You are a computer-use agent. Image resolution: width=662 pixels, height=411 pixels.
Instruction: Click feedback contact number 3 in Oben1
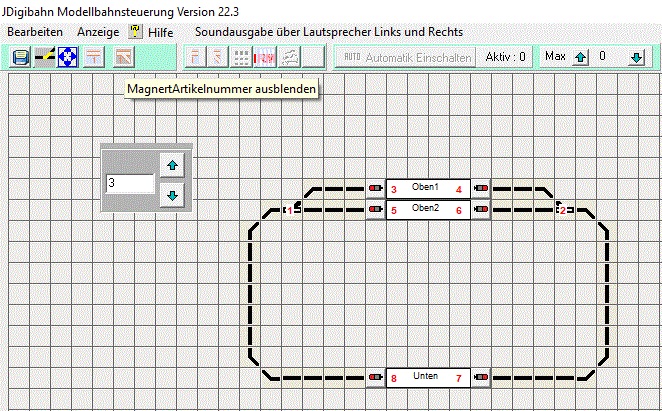(394, 190)
